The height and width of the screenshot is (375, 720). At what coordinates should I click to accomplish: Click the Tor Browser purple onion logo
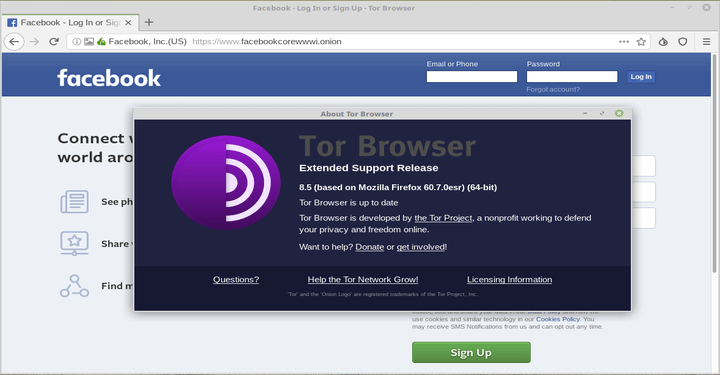[x=225, y=182]
